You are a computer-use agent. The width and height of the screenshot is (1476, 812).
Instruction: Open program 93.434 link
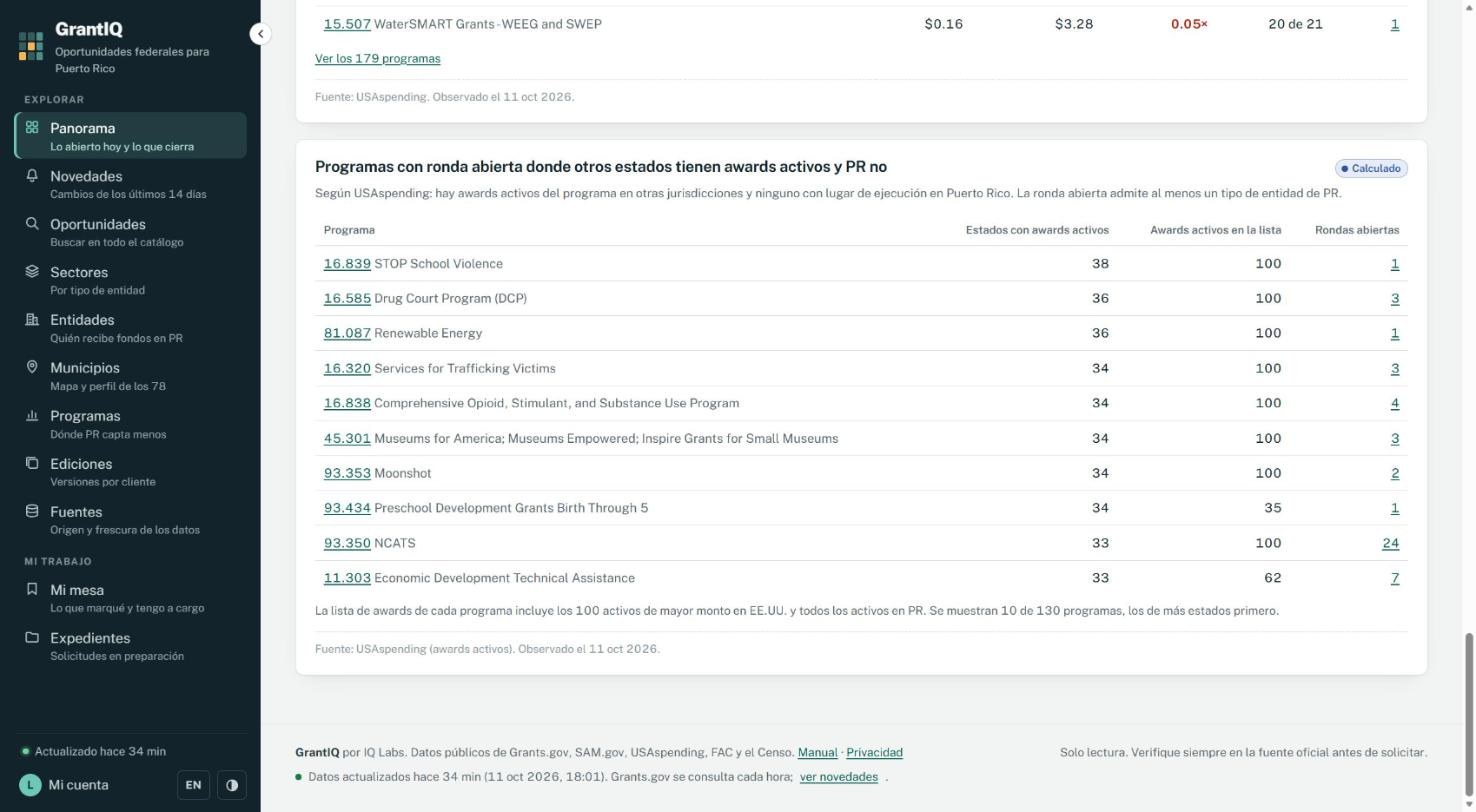(347, 508)
